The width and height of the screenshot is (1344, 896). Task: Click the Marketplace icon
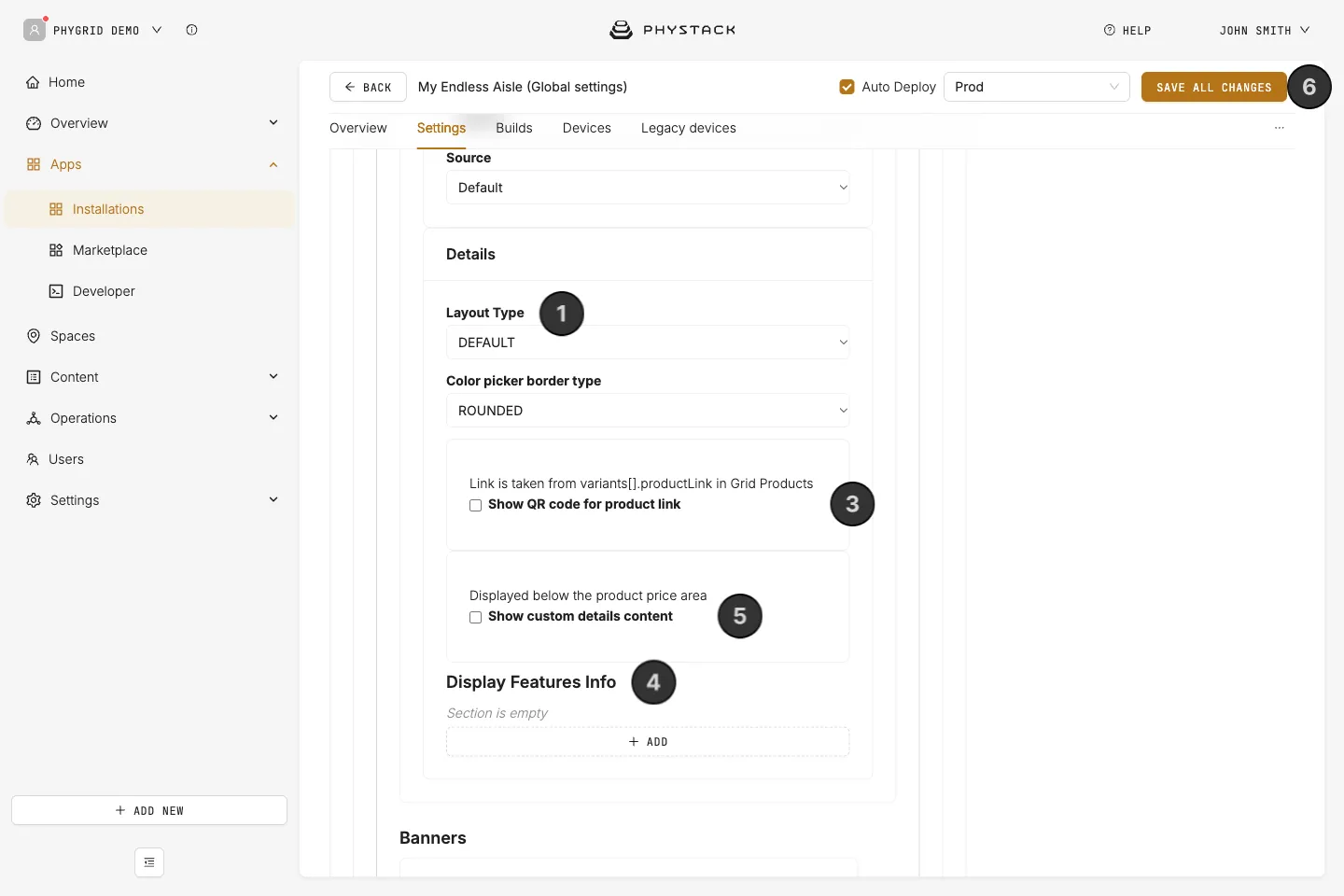(x=56, y=250)
